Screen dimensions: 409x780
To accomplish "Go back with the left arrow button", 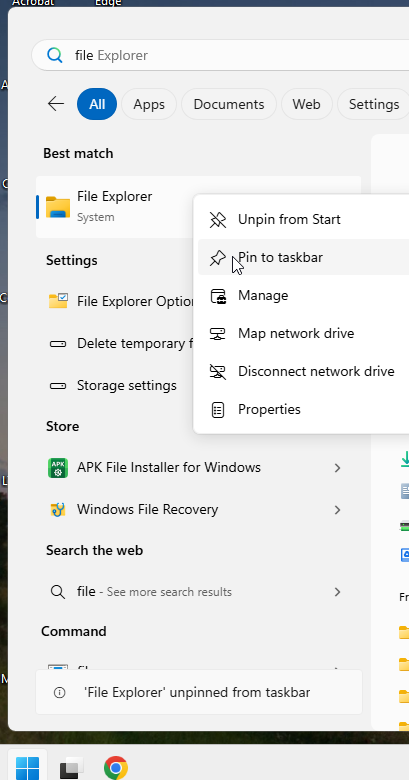I will [56, 104].
